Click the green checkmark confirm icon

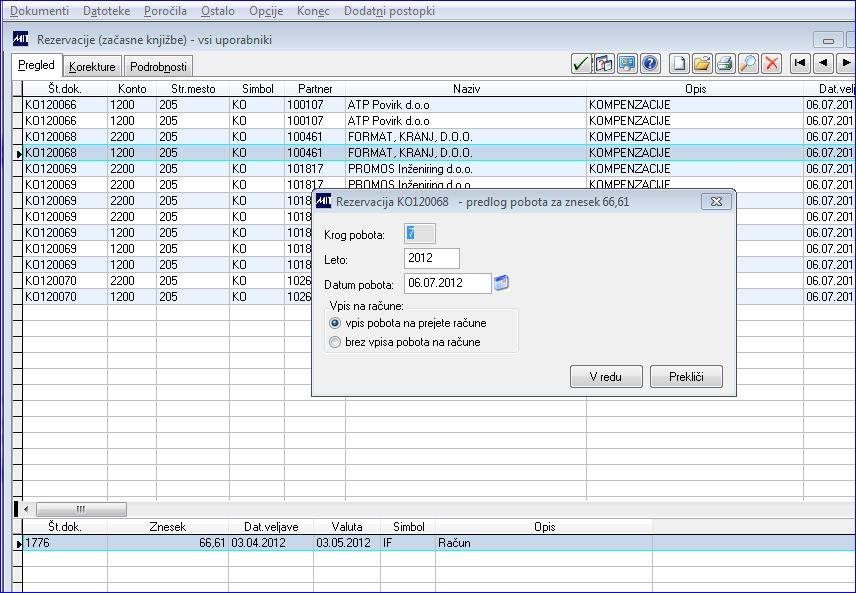tap(581, 64)
